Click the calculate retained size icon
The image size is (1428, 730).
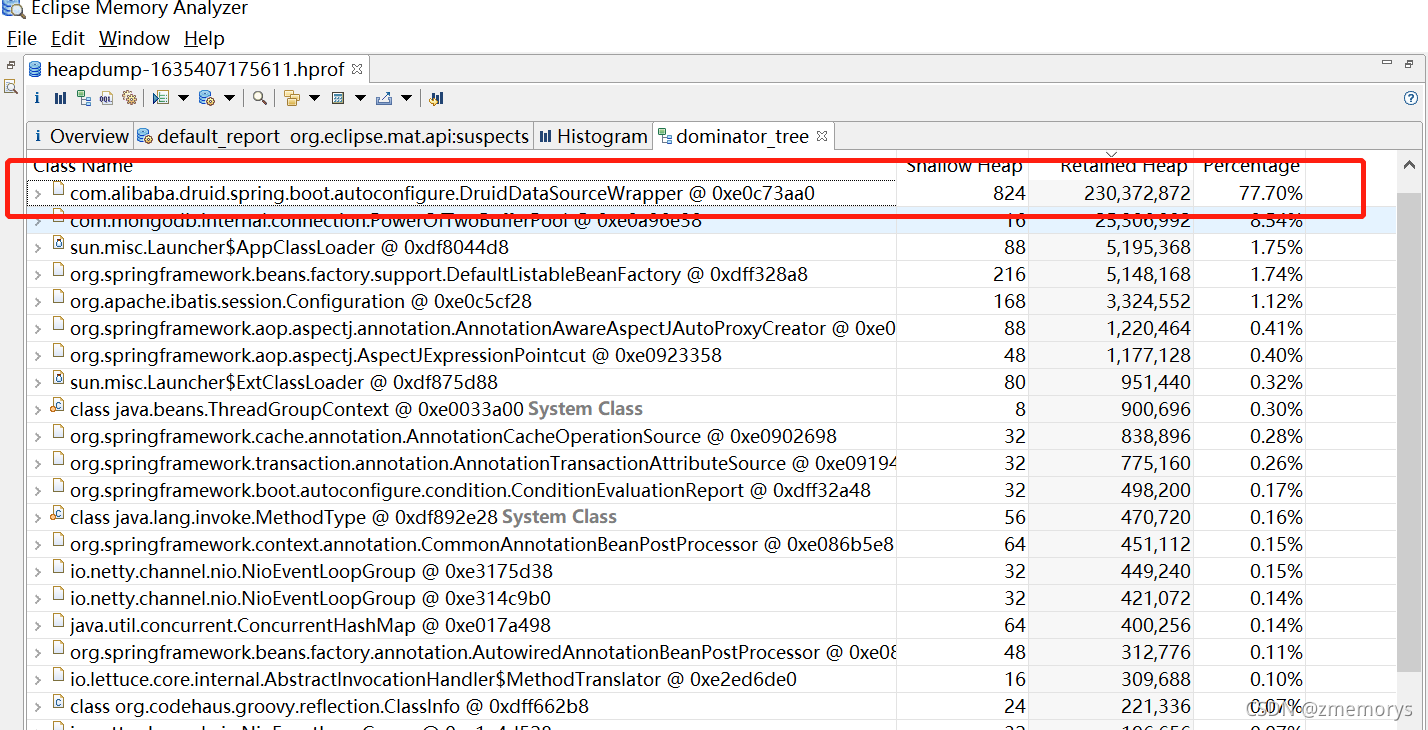click(338, 98)
